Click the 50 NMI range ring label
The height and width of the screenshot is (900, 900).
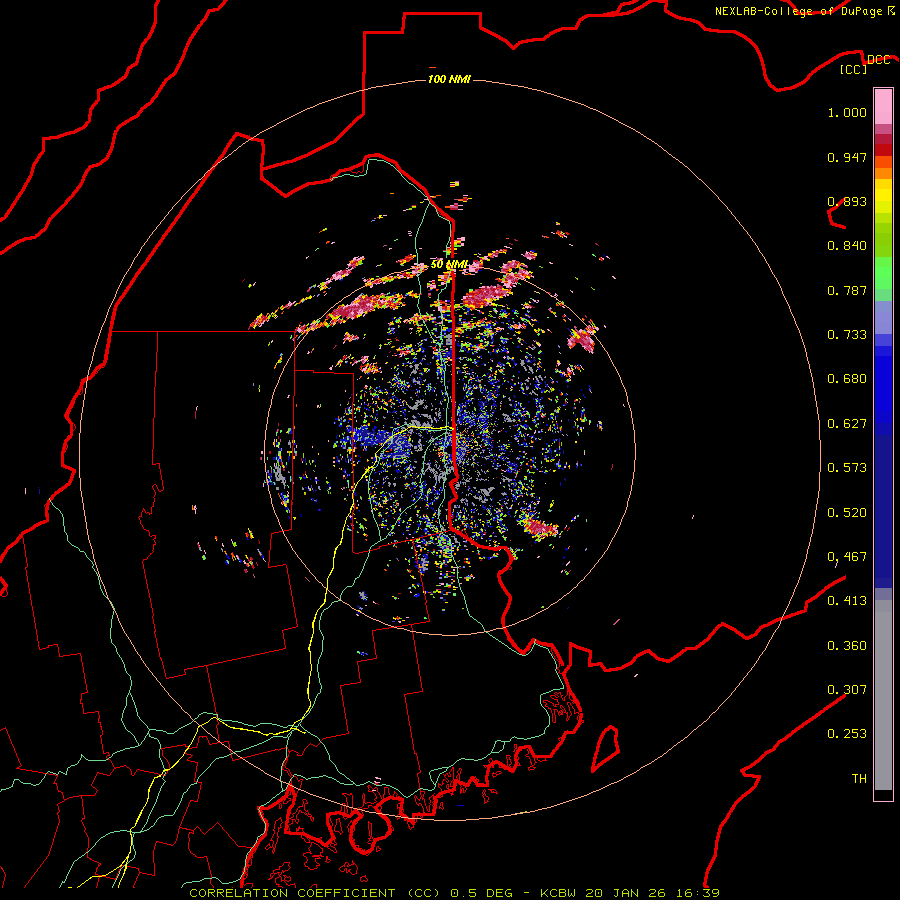coord(449,265)
